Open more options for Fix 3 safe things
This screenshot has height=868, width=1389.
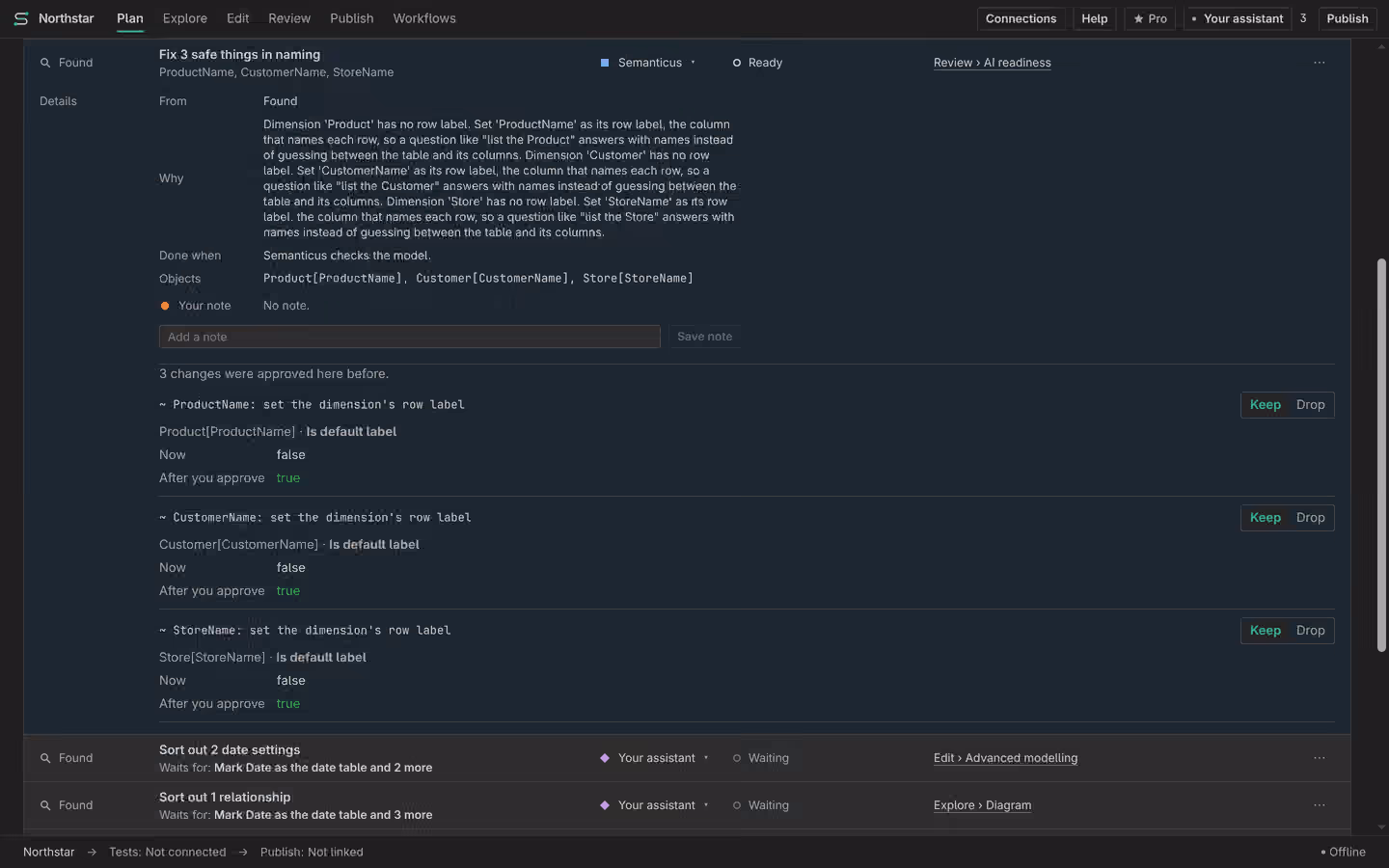pos(1319,63)
